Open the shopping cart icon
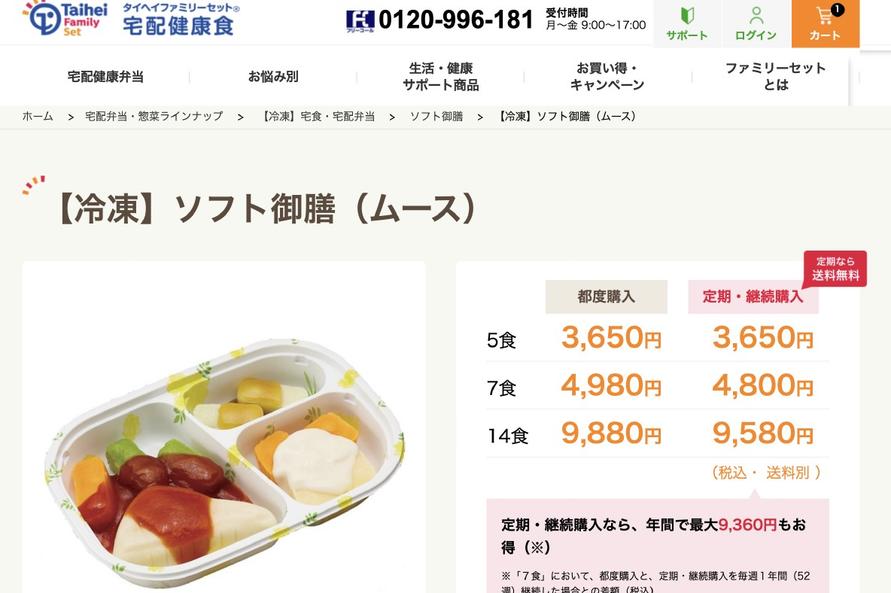Image resolution: width=891 pixels, height=593 pixels. [824, 17]
